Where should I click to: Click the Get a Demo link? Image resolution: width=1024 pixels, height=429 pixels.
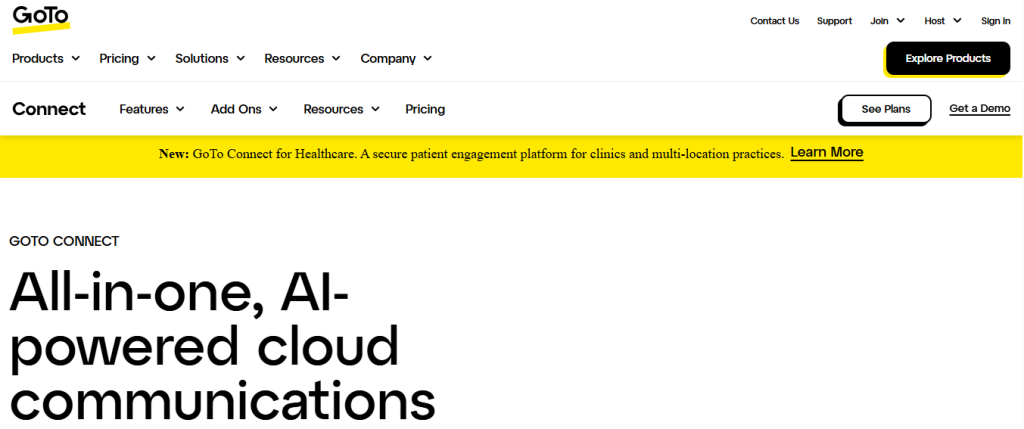click(x=980, y=108)
